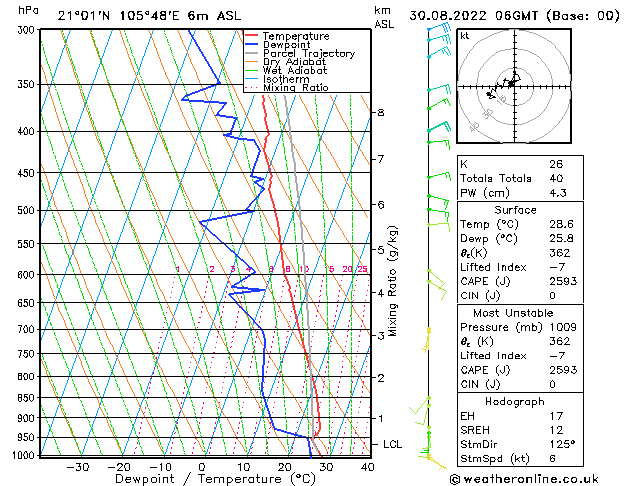Click the Hodograph section header in table
Screen dimensions: 629x486
point(515,402)
